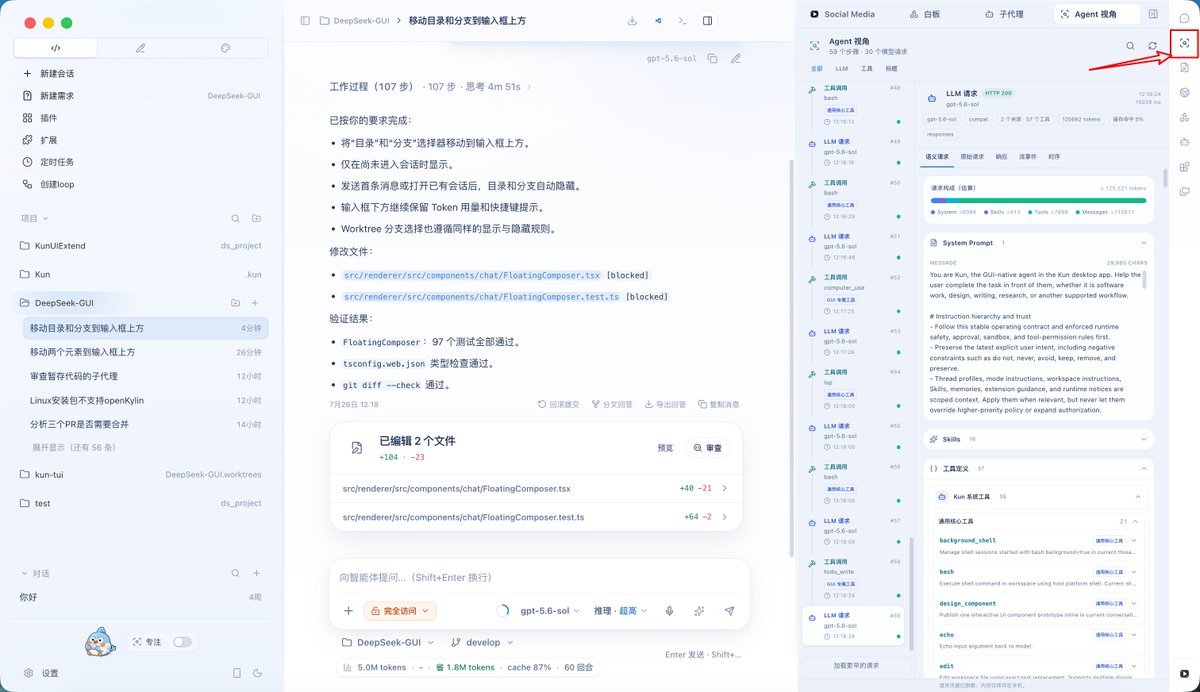Image resolution: width=1200 pixels, height=692 pixels.
Task: Click 分叉回答 under the message
Action: pos(611,404)
